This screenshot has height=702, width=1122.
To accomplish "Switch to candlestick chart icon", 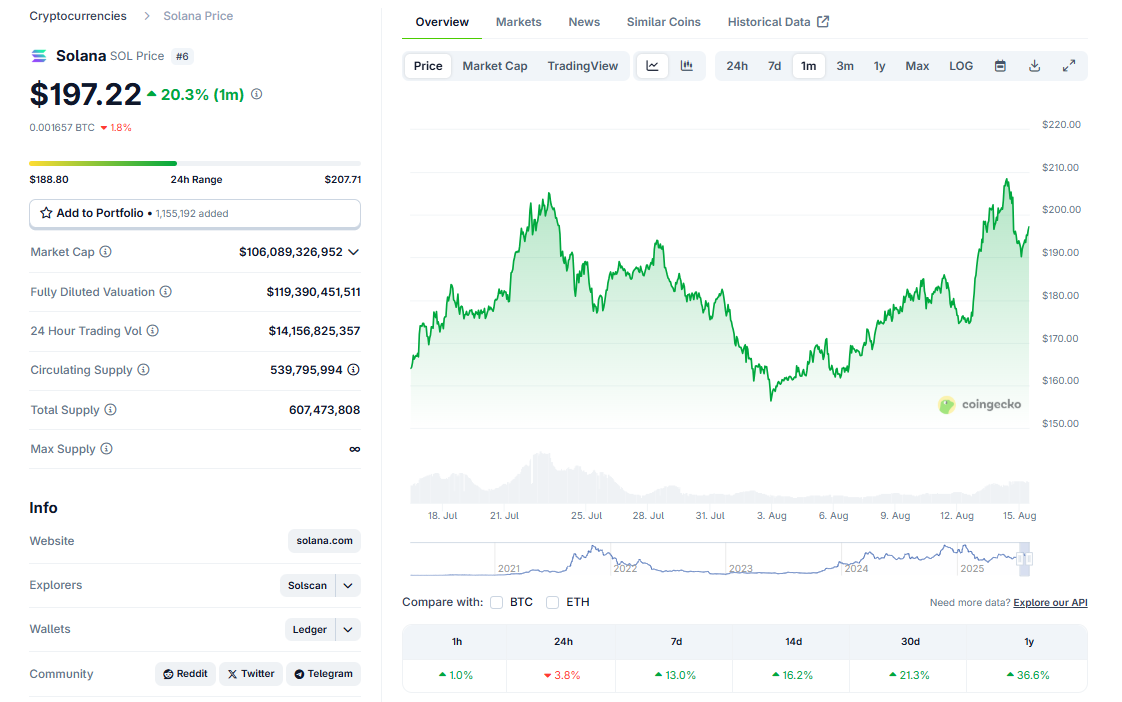I will pos(687,66).
